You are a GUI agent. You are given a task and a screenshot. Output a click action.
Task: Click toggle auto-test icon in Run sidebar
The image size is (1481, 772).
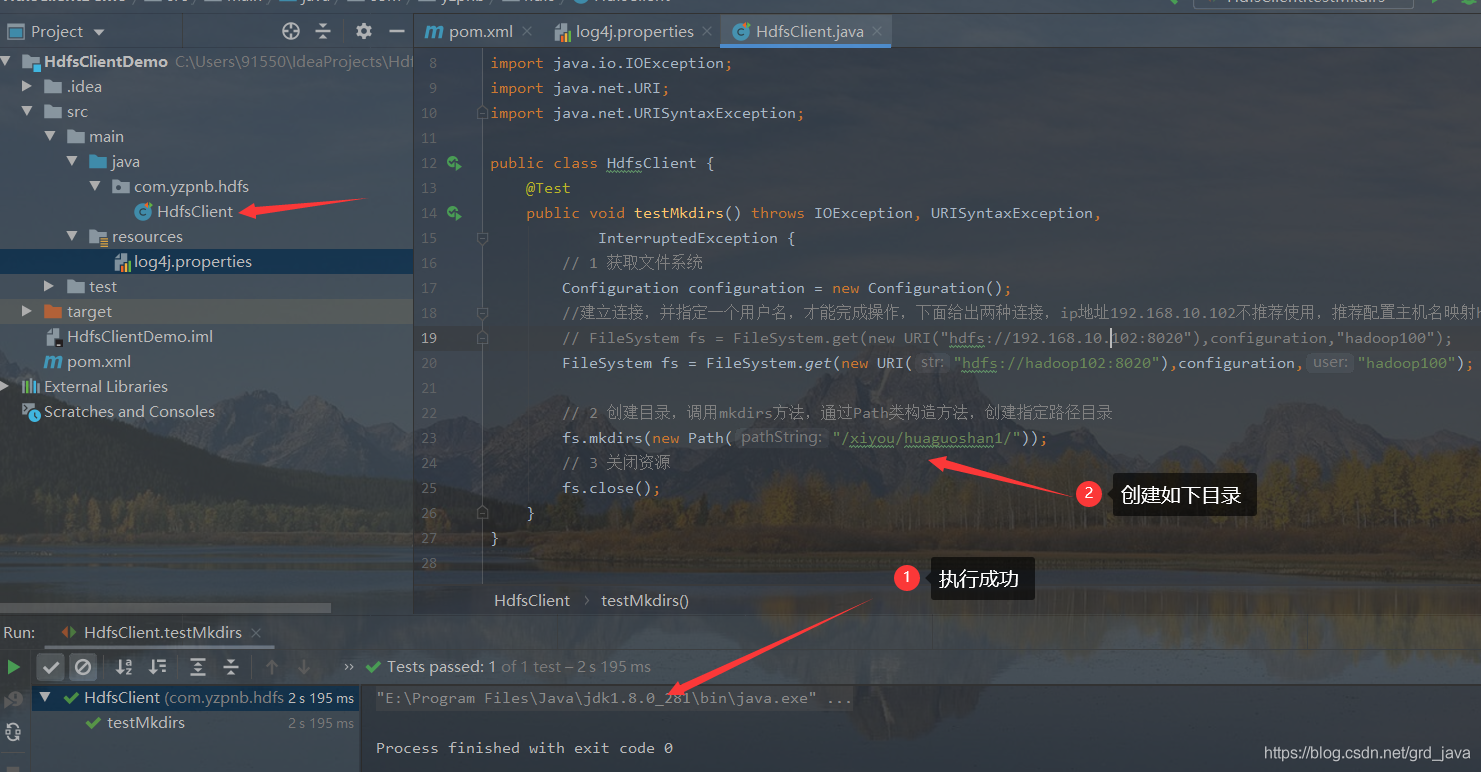click(13, 733)
